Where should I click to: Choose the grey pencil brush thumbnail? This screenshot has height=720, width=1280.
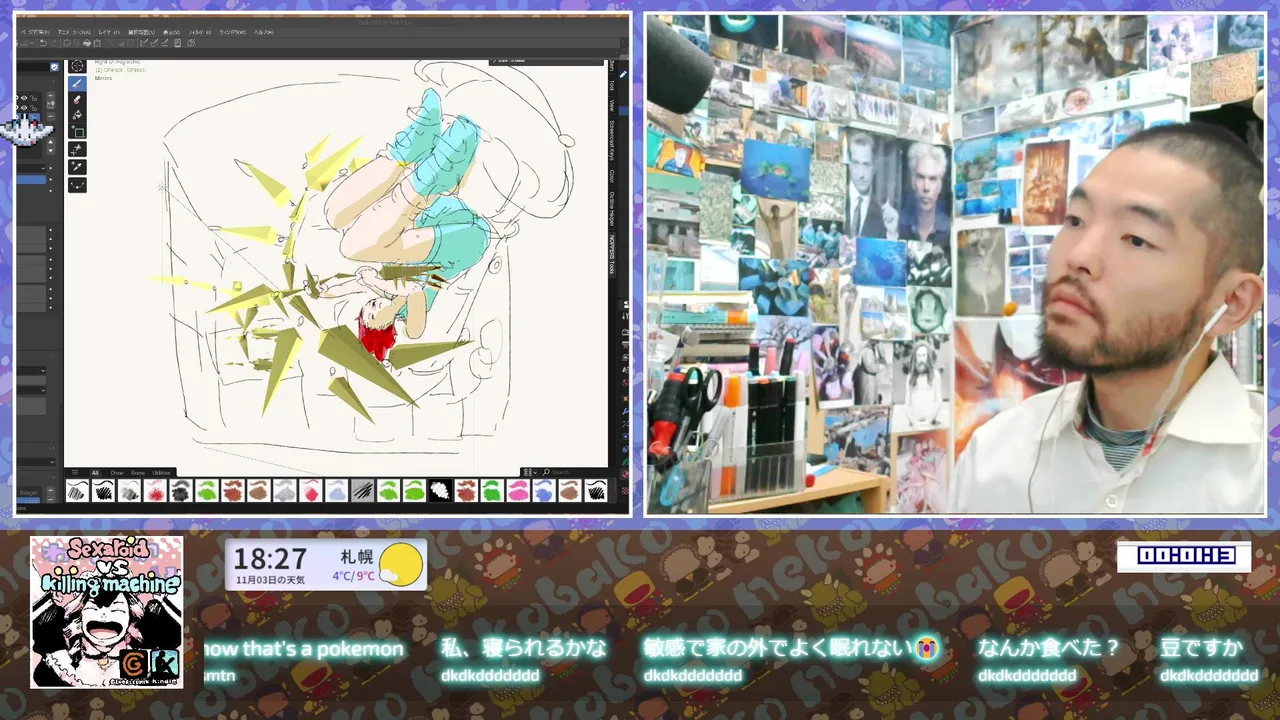click(129, 490)
